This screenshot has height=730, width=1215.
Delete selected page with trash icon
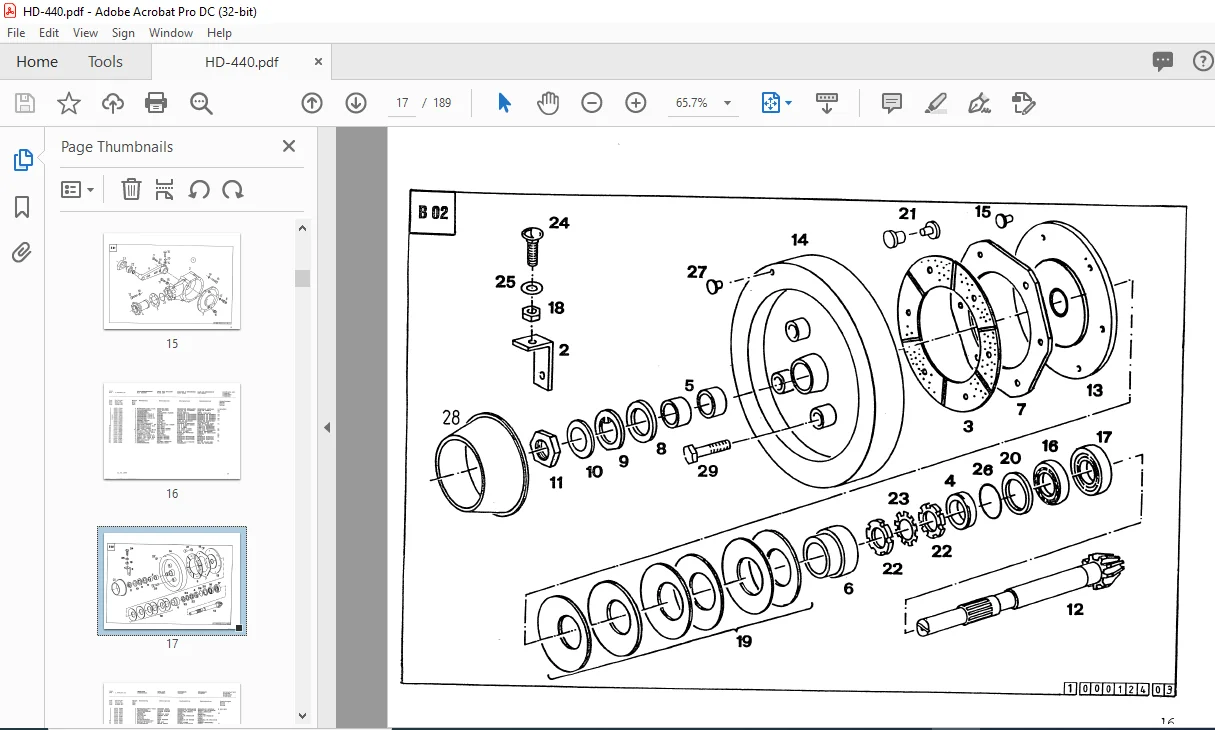pos(131,189)
